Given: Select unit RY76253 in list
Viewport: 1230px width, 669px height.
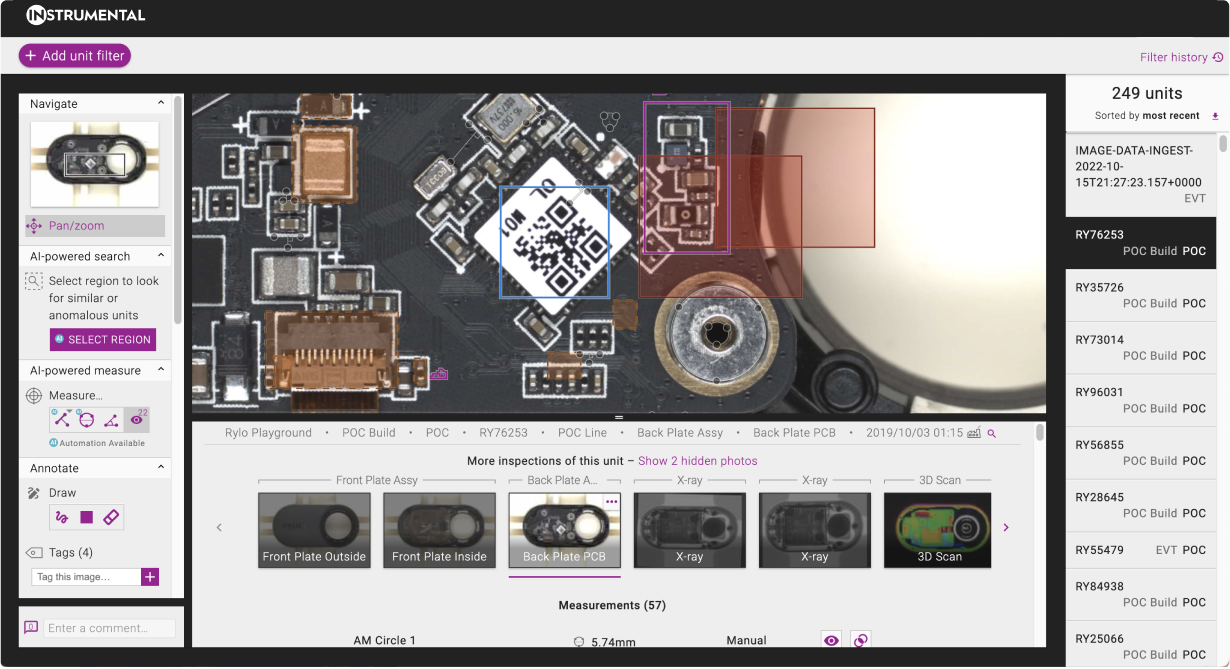Looking at the screenshot, I should click(1140, 243).
